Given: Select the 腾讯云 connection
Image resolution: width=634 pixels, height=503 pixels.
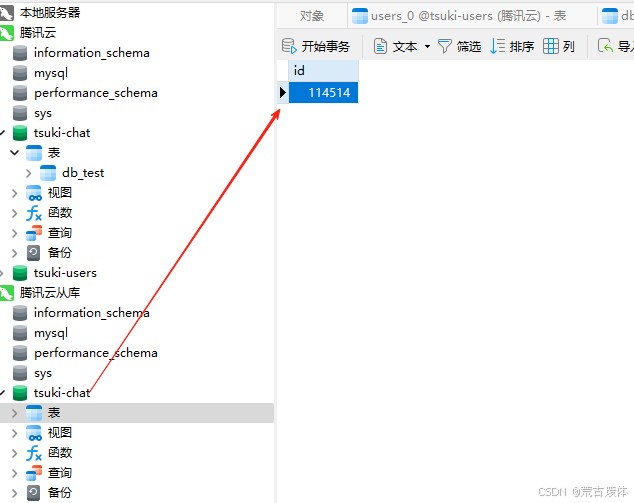Looking at the screenshot, I should [x=38, y=33].
